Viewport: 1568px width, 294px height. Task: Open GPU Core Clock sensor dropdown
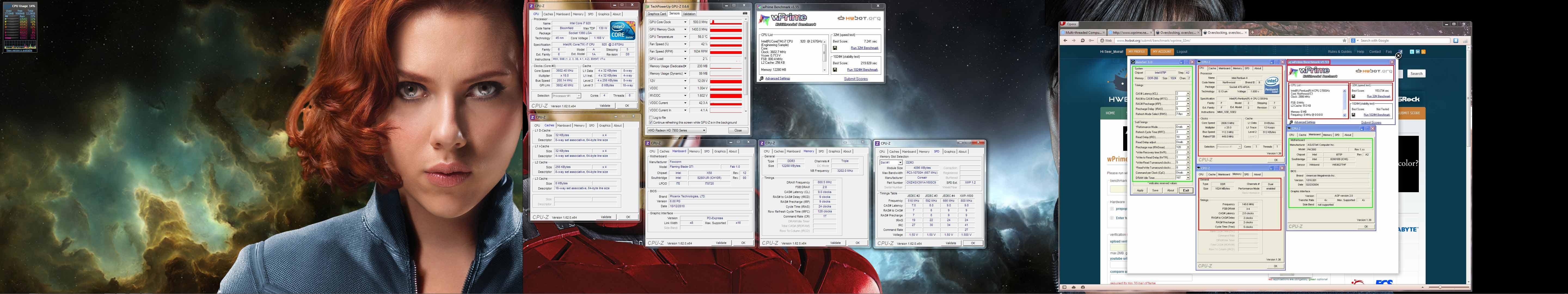point(685,22)
